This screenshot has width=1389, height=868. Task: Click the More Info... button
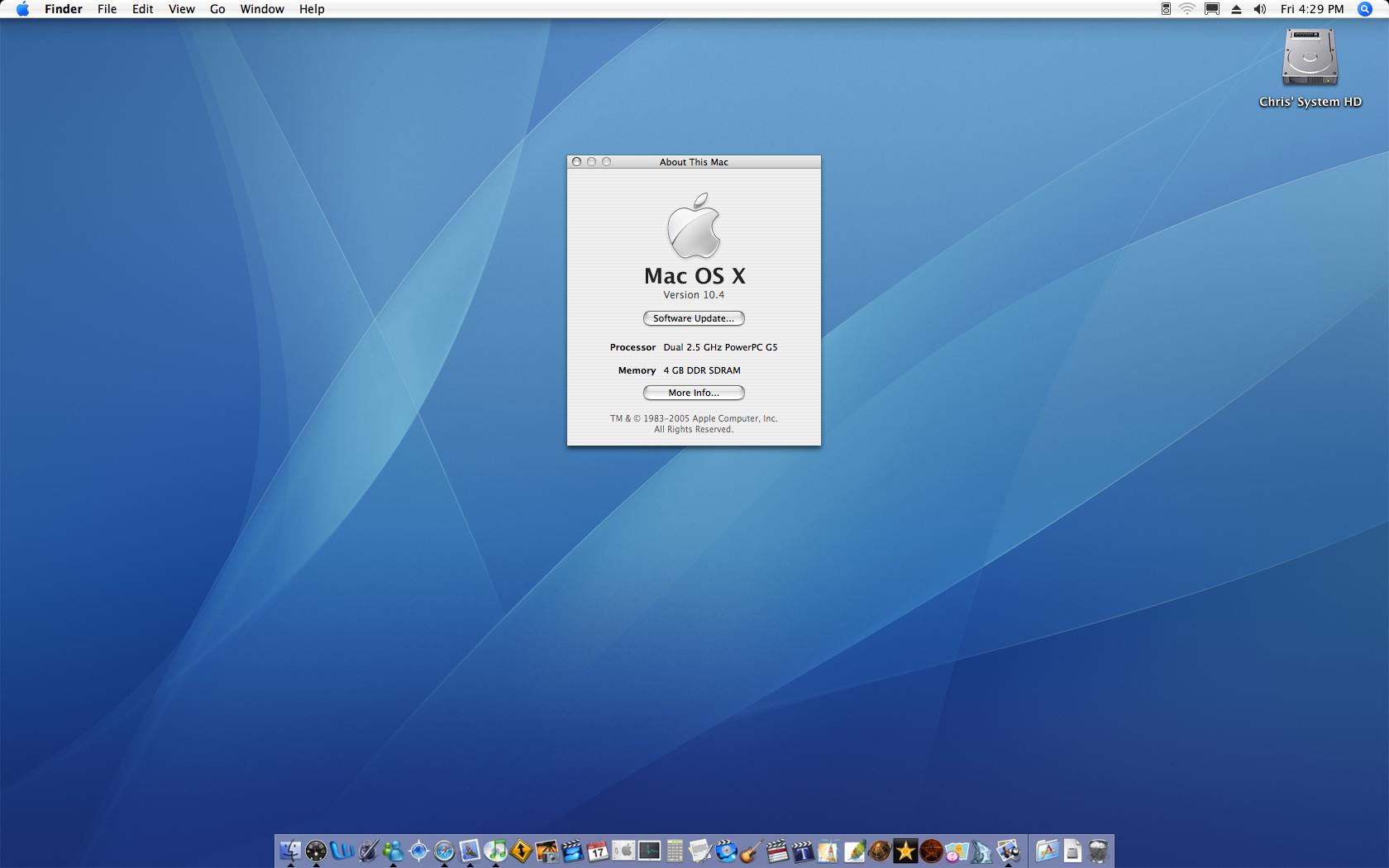(x=694, y=393)
